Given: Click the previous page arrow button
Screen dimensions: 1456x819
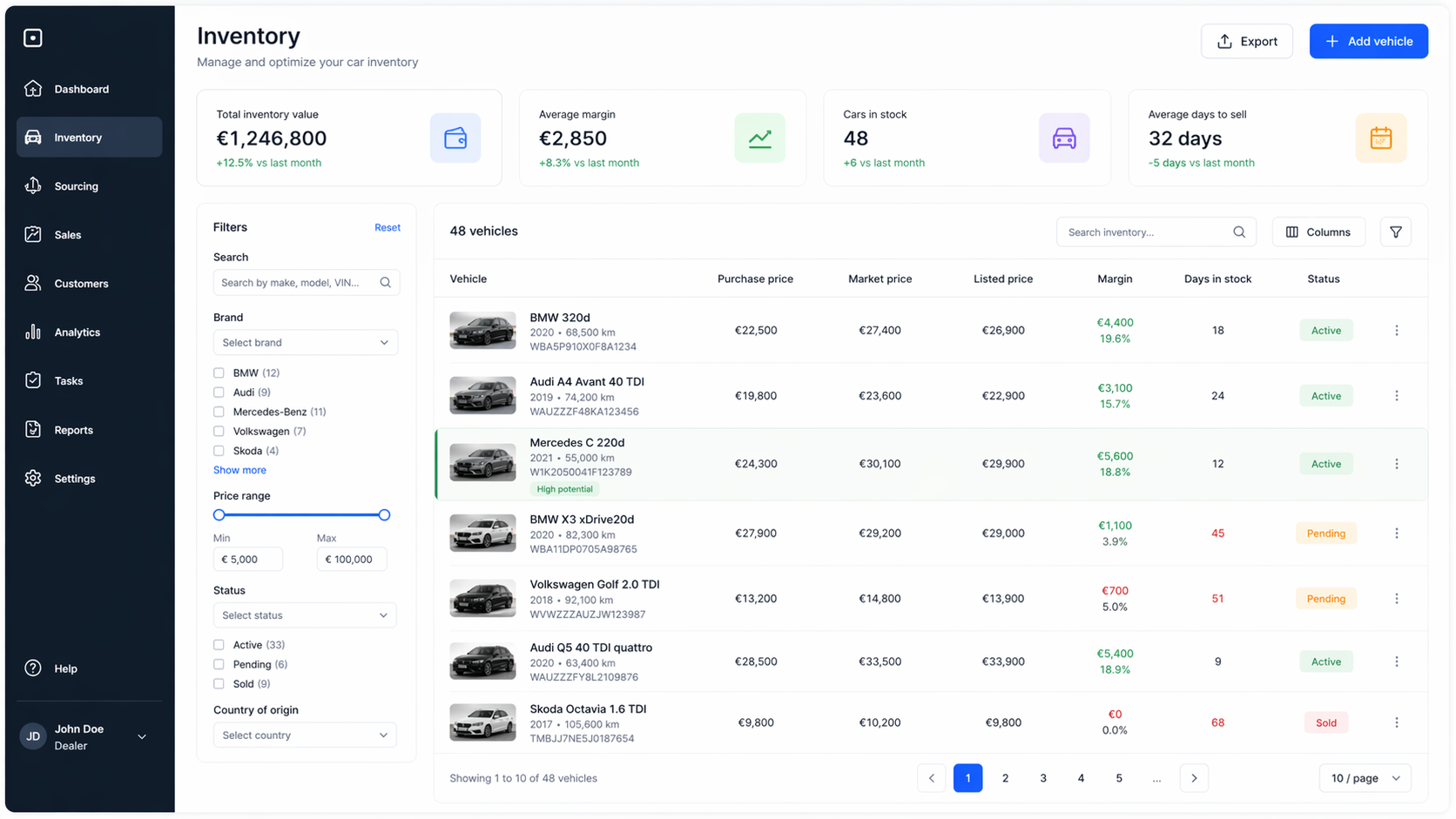Looking at the screenshot, I should pos(931,778).
